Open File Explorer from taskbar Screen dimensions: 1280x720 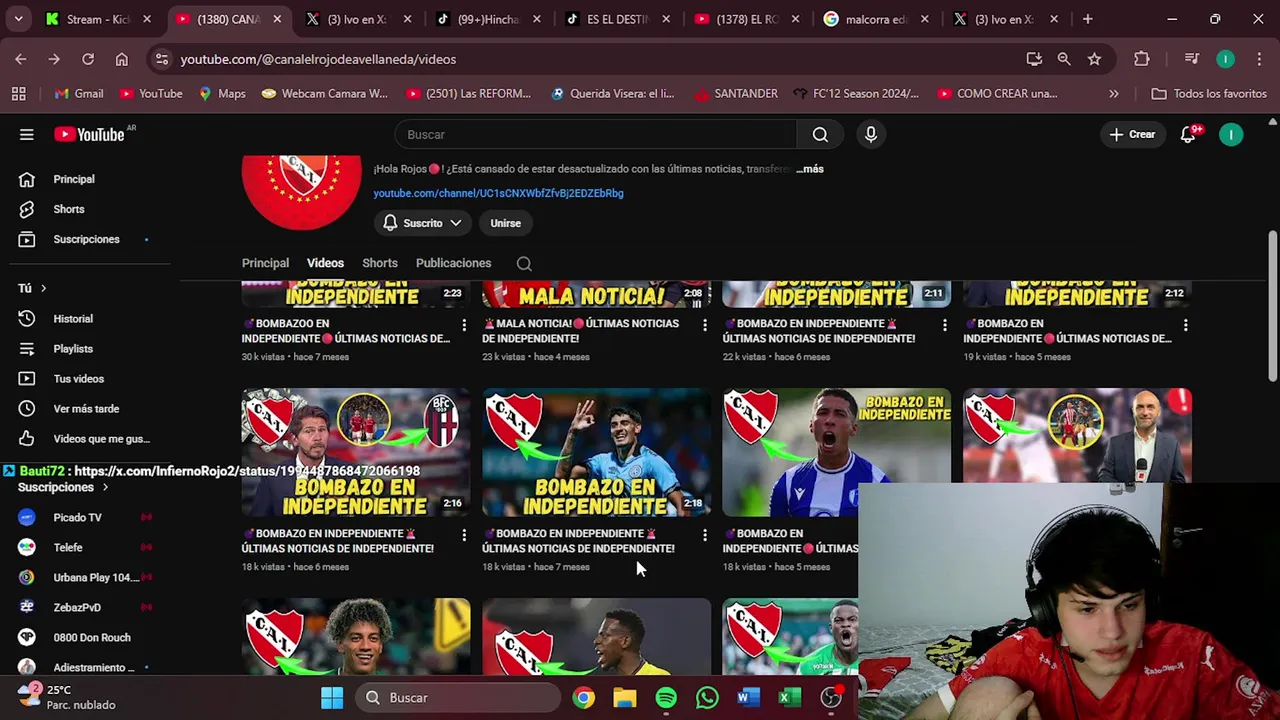click(x=625, y=698)
